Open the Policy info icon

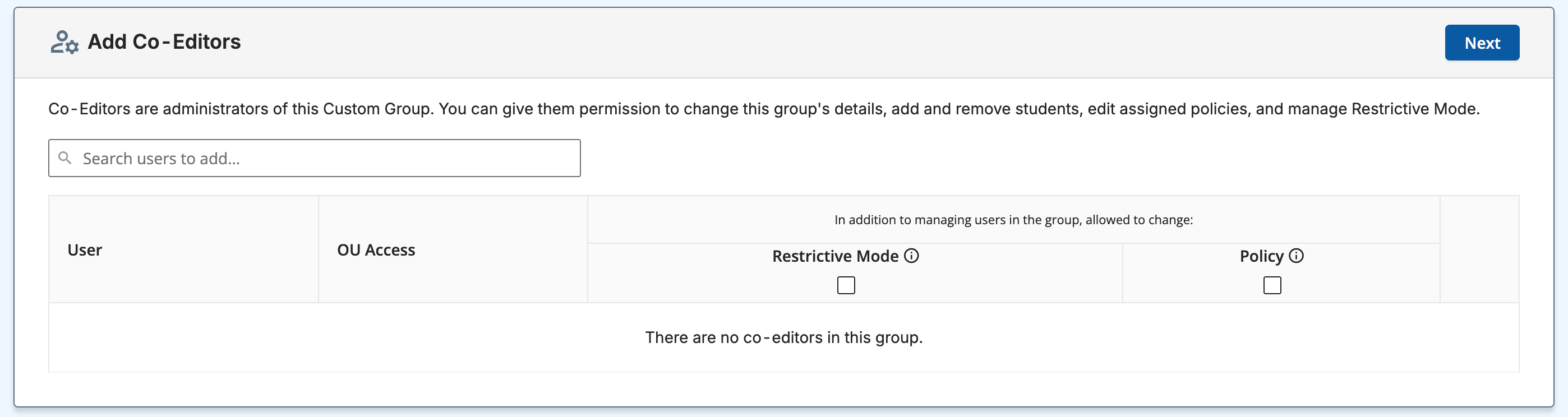pyautogui.click(x=1296, y=256)
